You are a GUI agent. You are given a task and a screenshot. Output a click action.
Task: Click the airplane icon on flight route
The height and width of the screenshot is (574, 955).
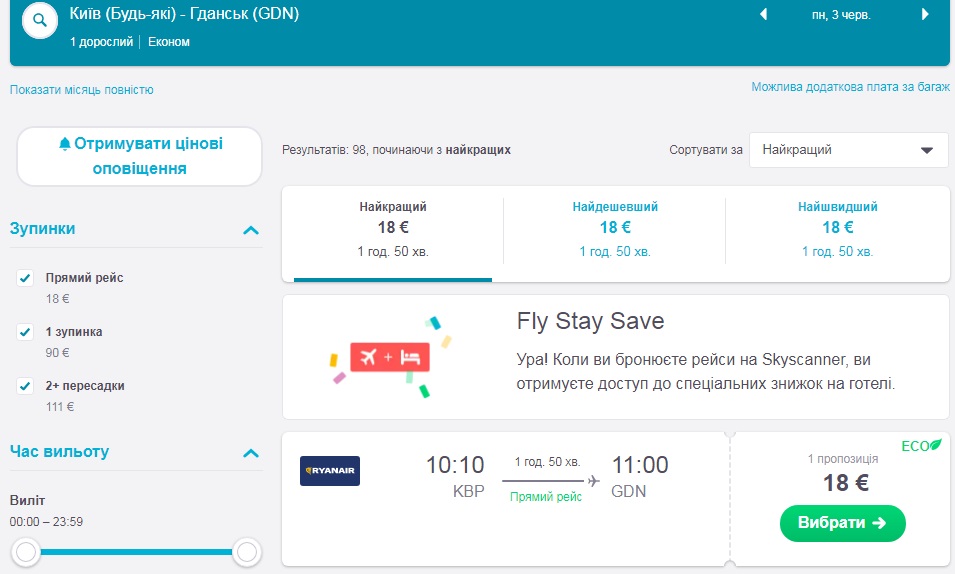593,481
